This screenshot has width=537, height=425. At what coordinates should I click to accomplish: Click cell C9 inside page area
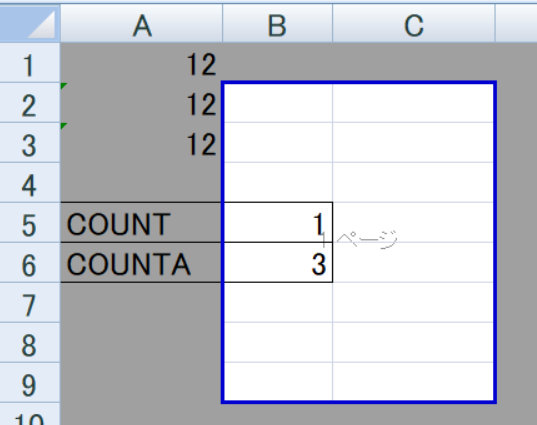pos(413,382)
